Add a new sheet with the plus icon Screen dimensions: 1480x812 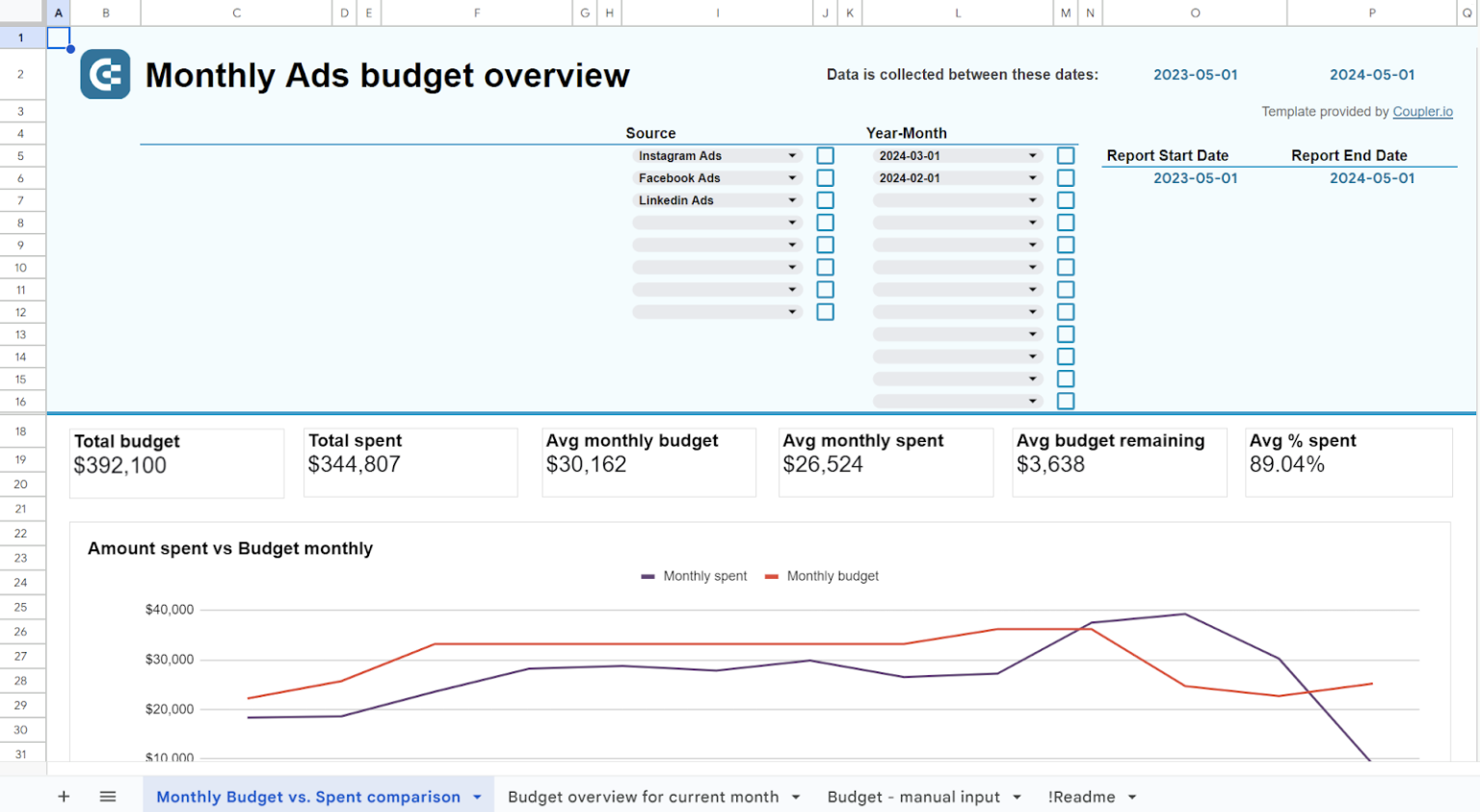pos(64,797)
